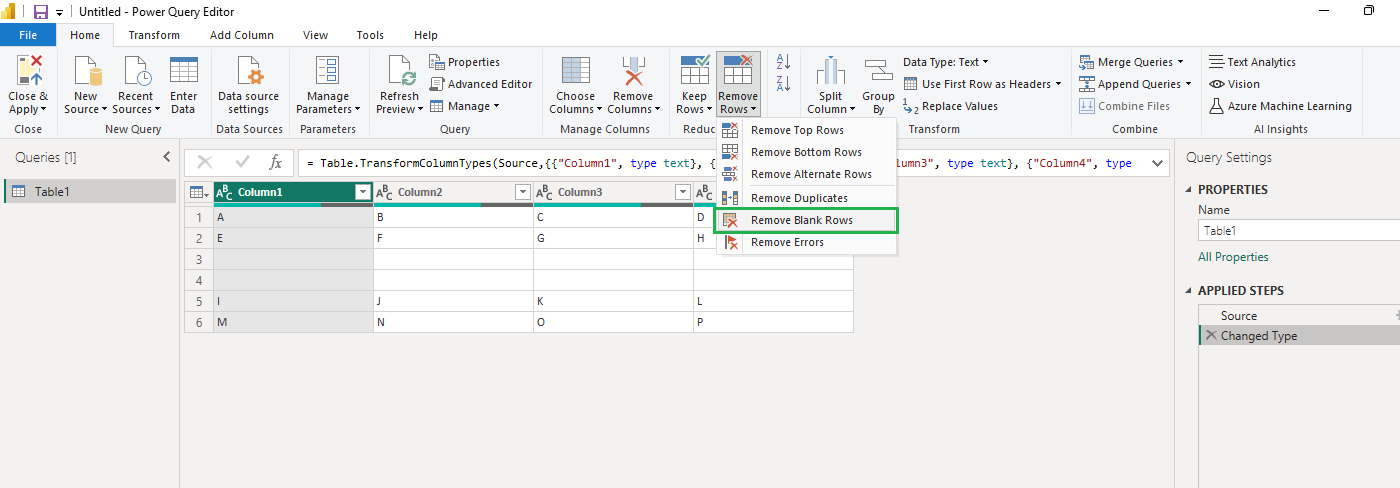Click the Close & Apply icon
Screen dimensions: 1400x488
click(x=28, y=71)
